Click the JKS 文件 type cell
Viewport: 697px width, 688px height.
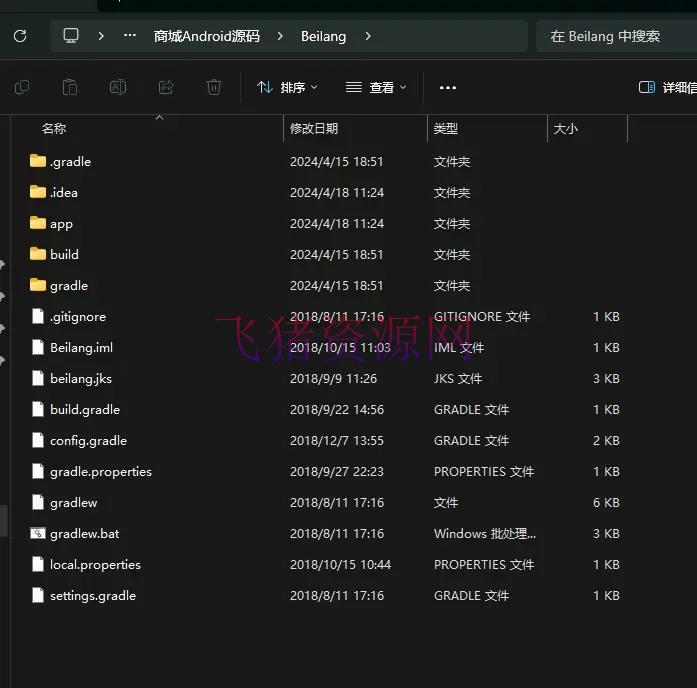pos(458,378)
